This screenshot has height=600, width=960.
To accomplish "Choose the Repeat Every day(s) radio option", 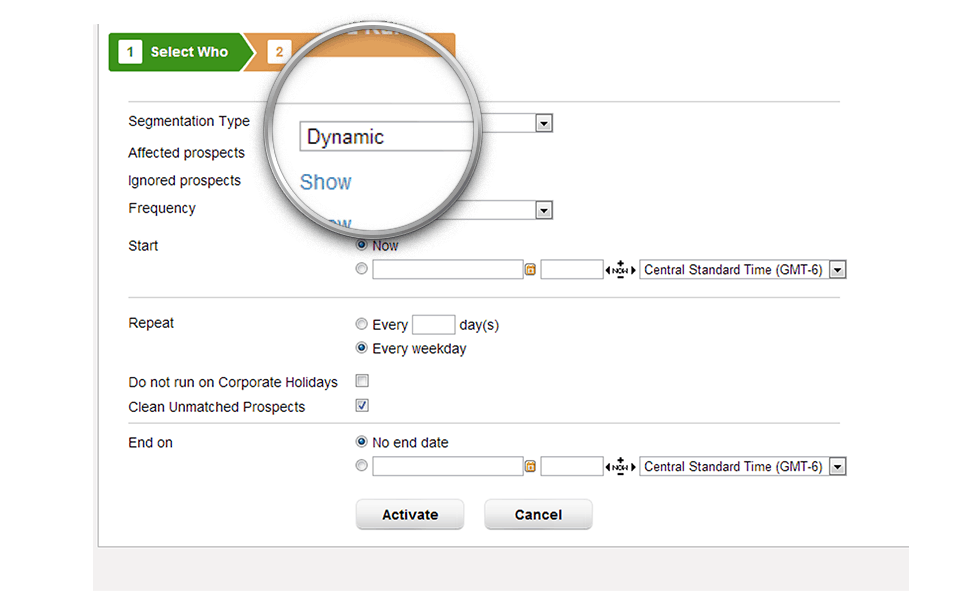I will 362,324.
